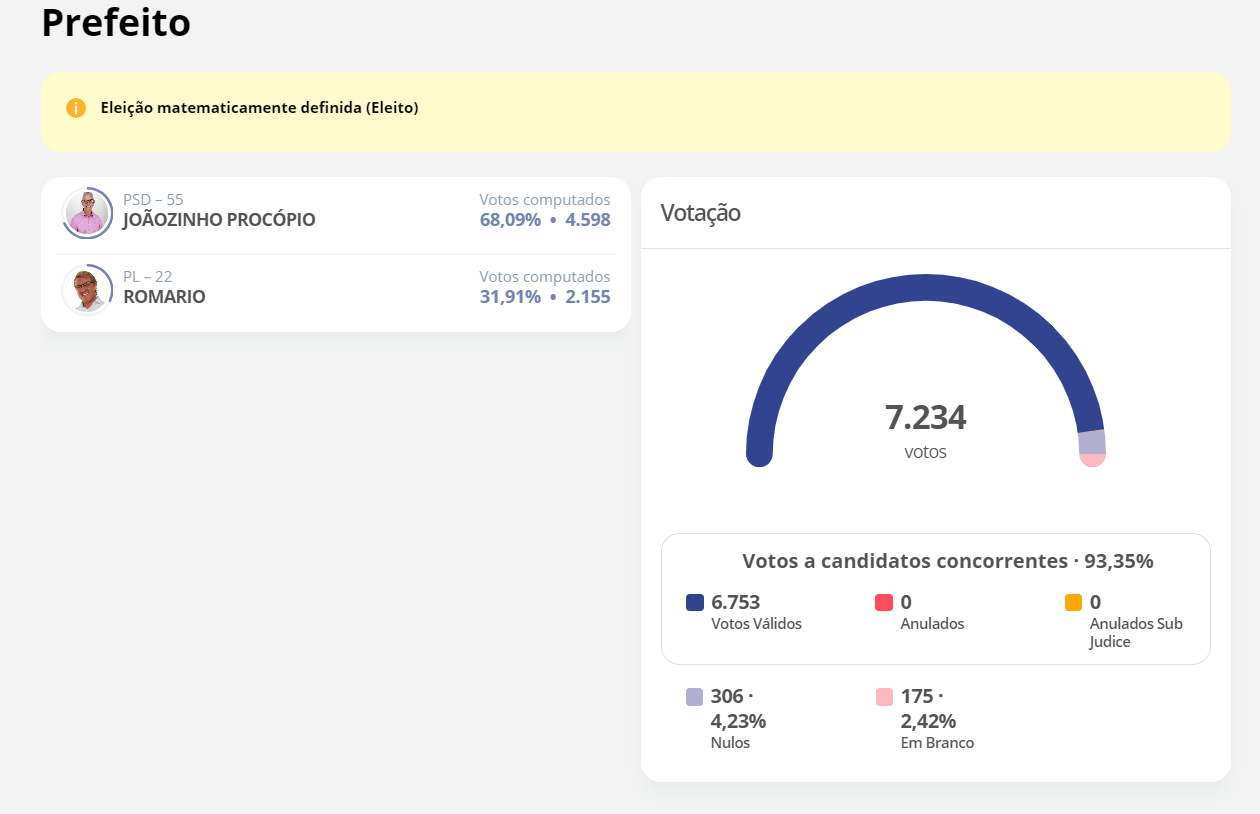The width and height of the screenshot is (1260, 814).
Task: Click the yellow info icon in banner
Action: point(76,108)
